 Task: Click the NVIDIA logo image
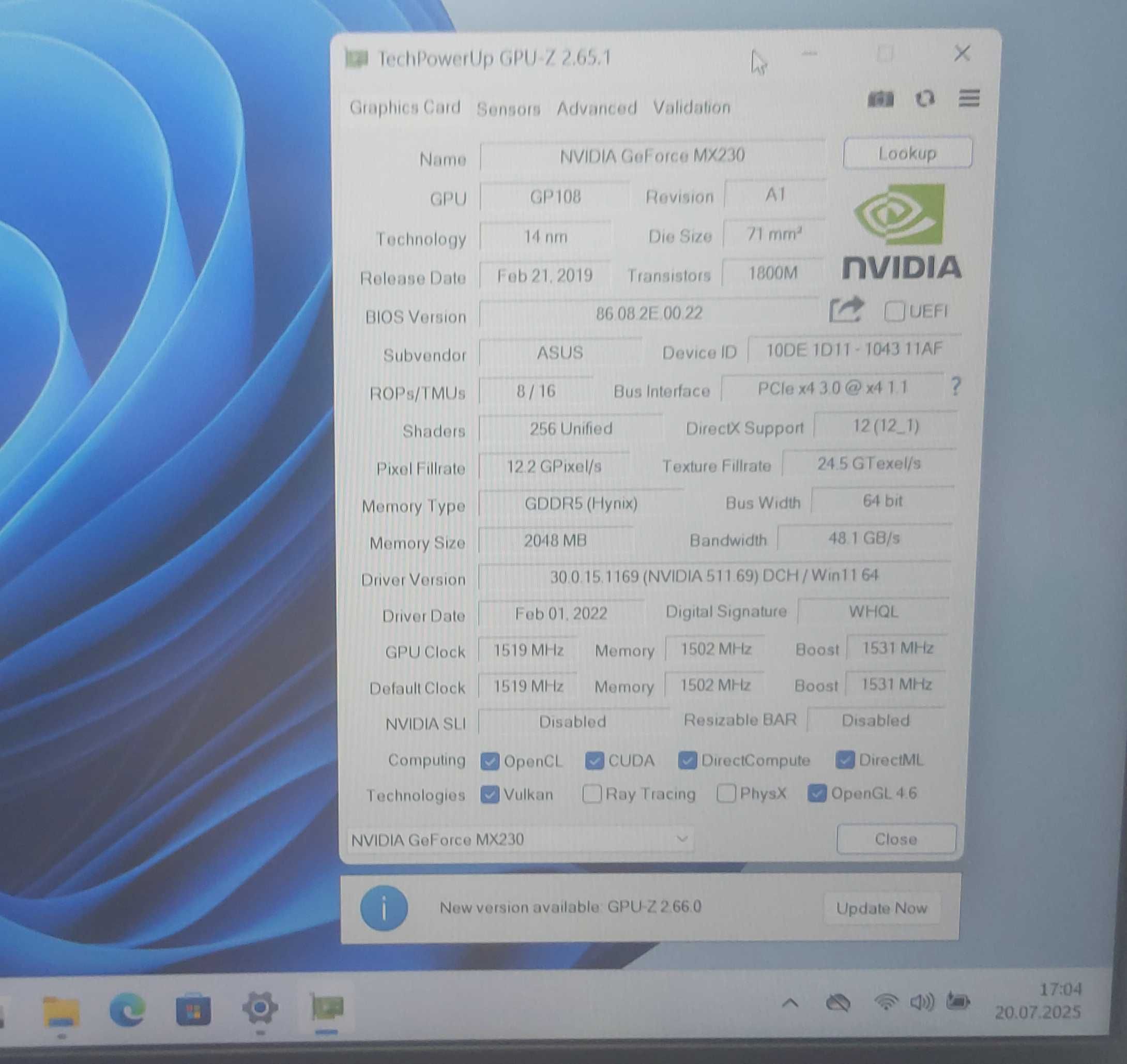click(x=901, y=232)
